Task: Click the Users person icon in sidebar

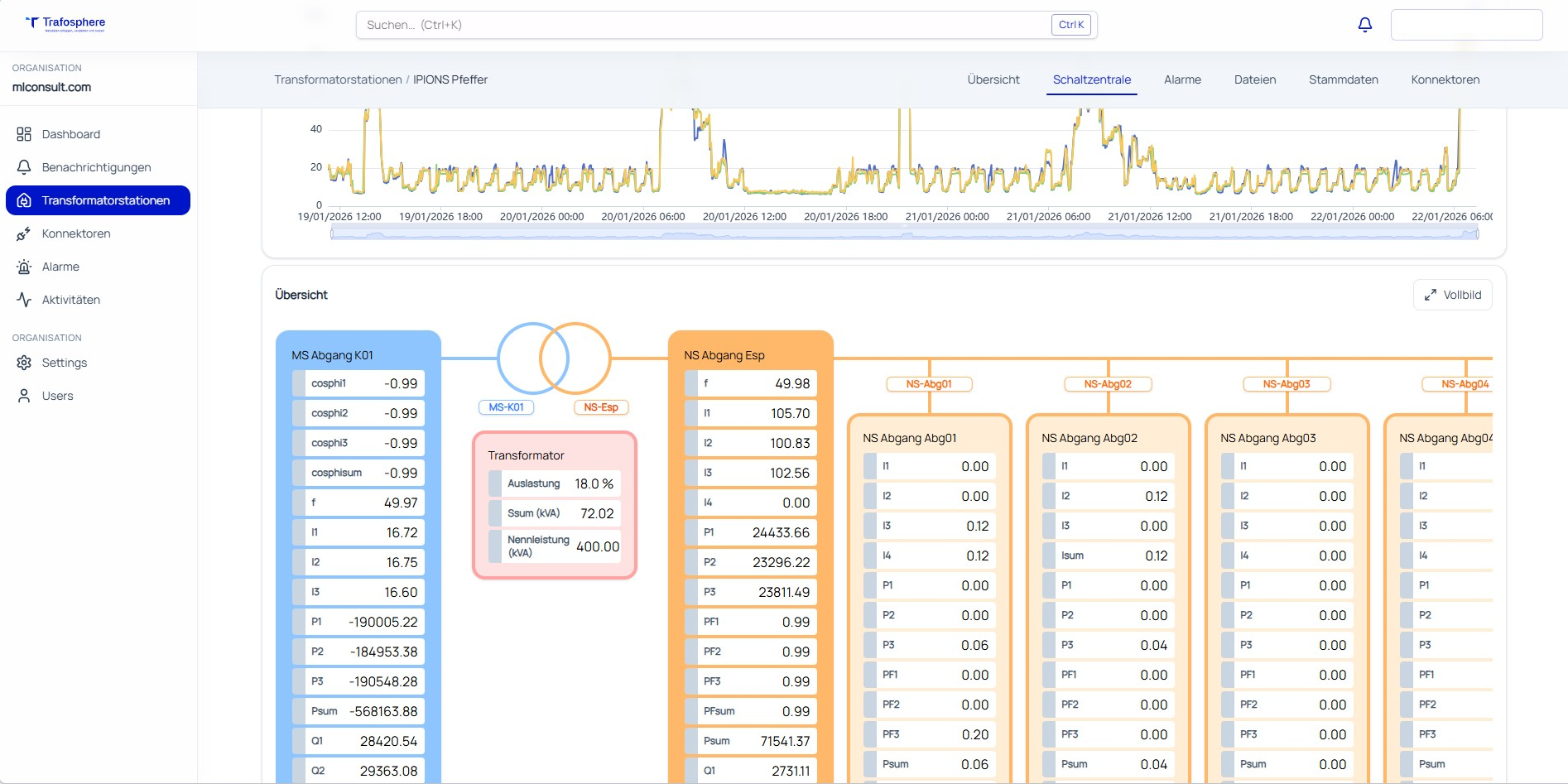Action: 24,396
